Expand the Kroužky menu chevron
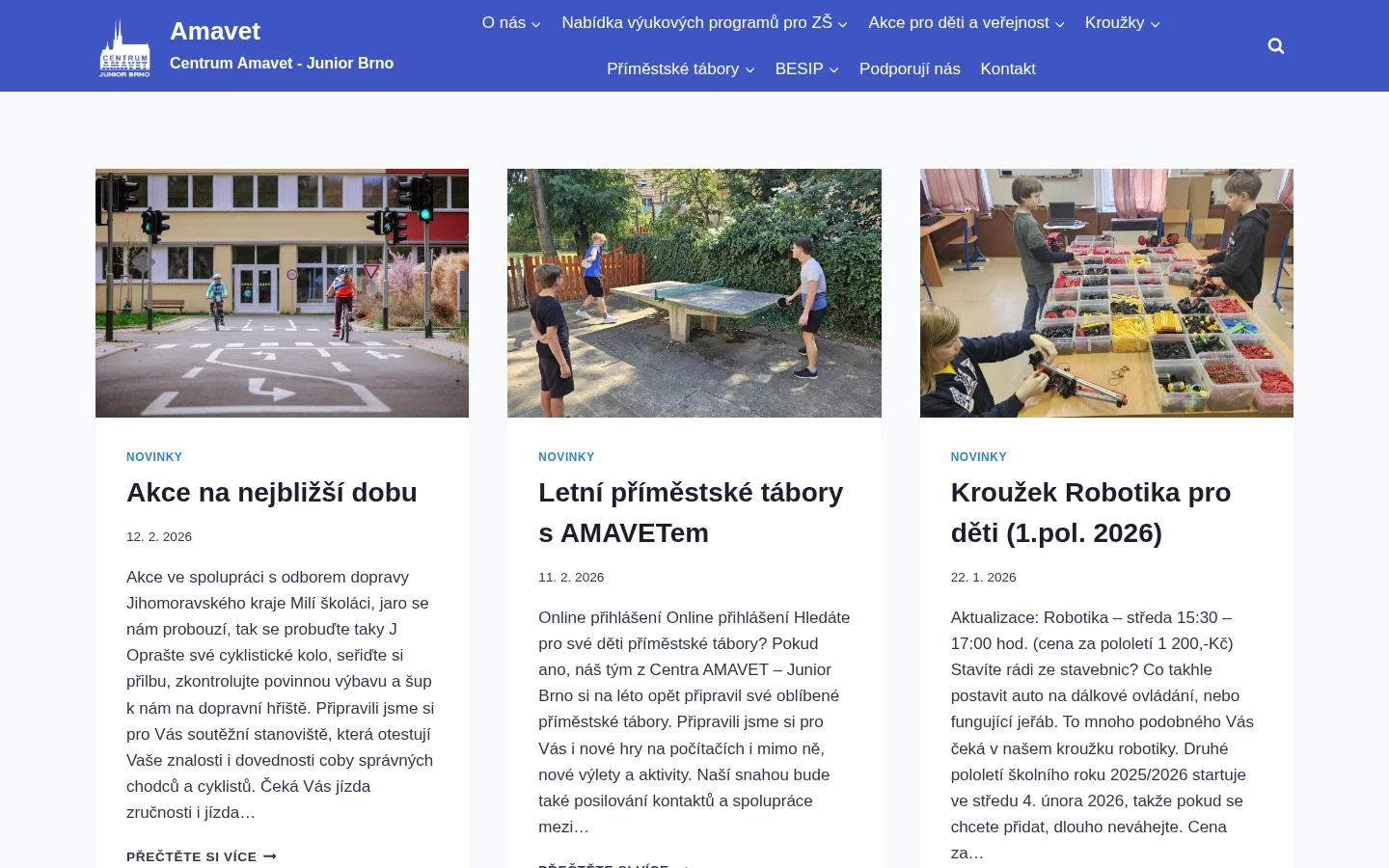The image size is (1389, 868). pyautogui.click(x=1155, y=24)
